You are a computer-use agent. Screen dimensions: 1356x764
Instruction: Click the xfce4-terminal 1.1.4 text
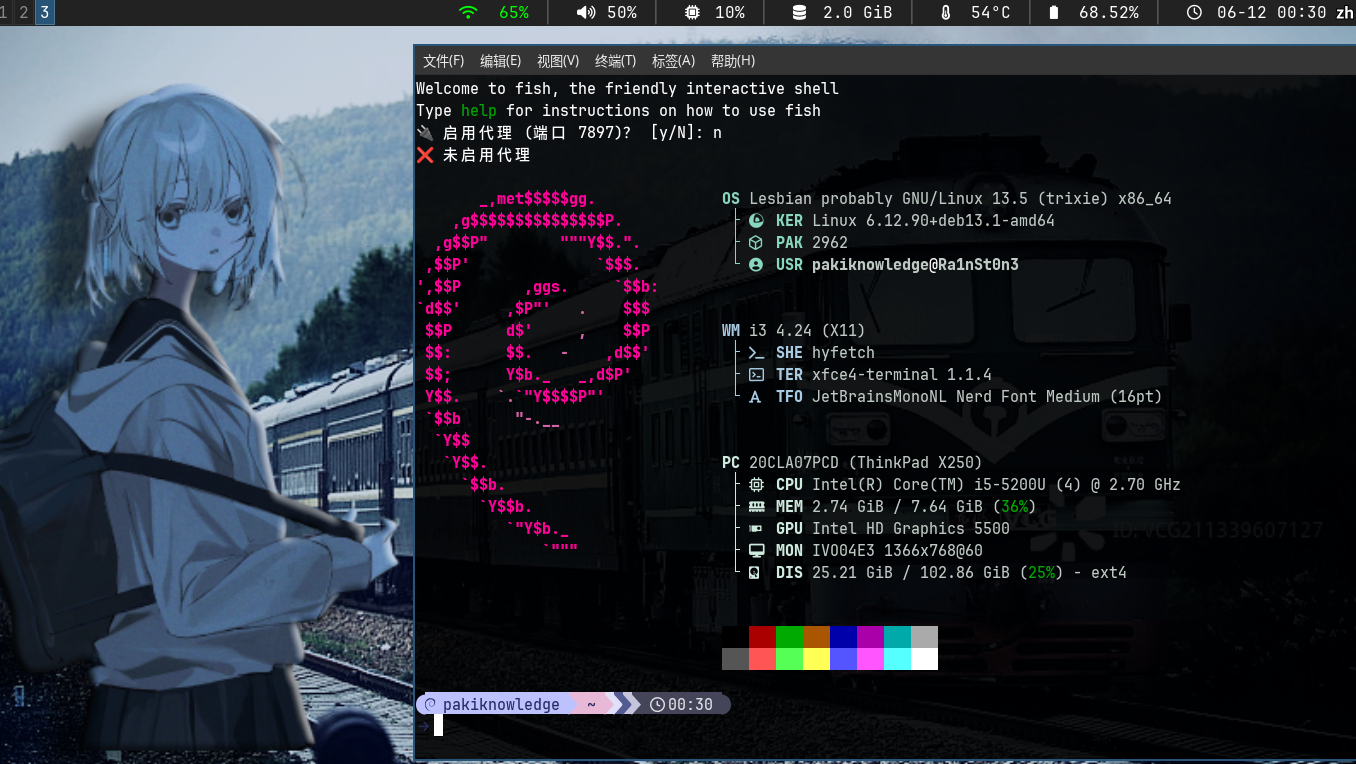coord(902,375)
